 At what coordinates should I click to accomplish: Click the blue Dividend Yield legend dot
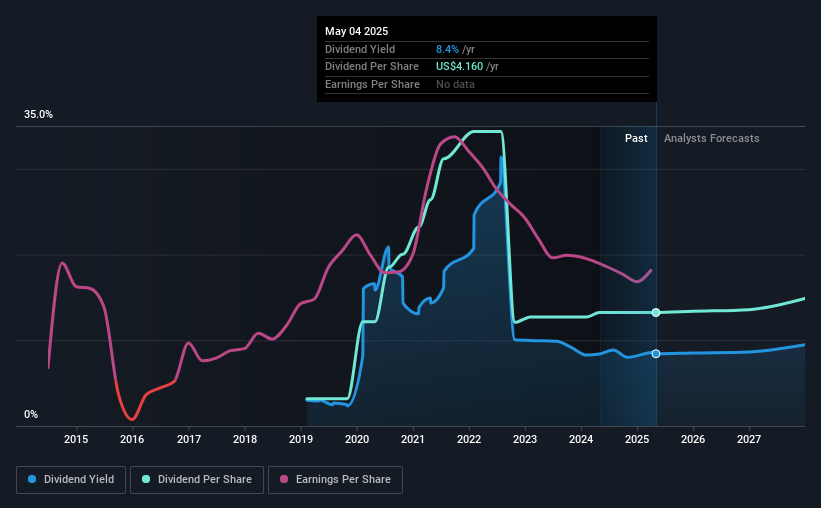[x=32, y=479]
